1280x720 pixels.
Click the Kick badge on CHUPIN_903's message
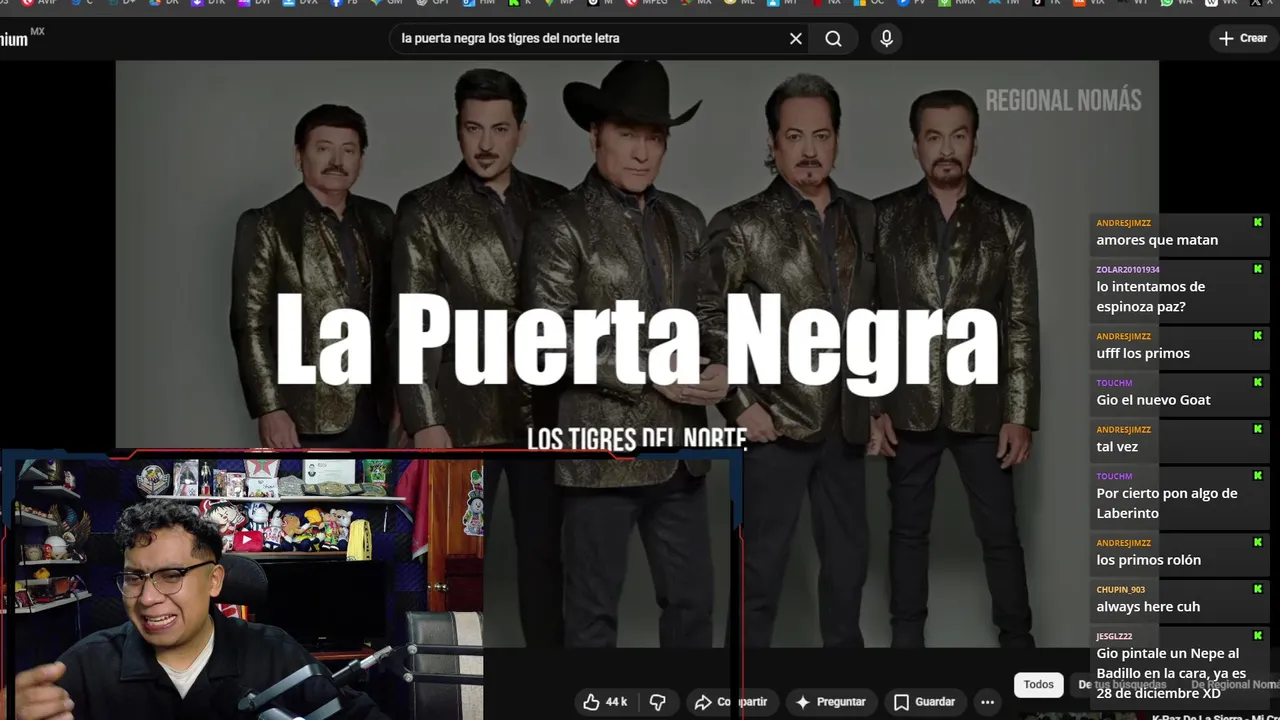(x=1258, y=589)
